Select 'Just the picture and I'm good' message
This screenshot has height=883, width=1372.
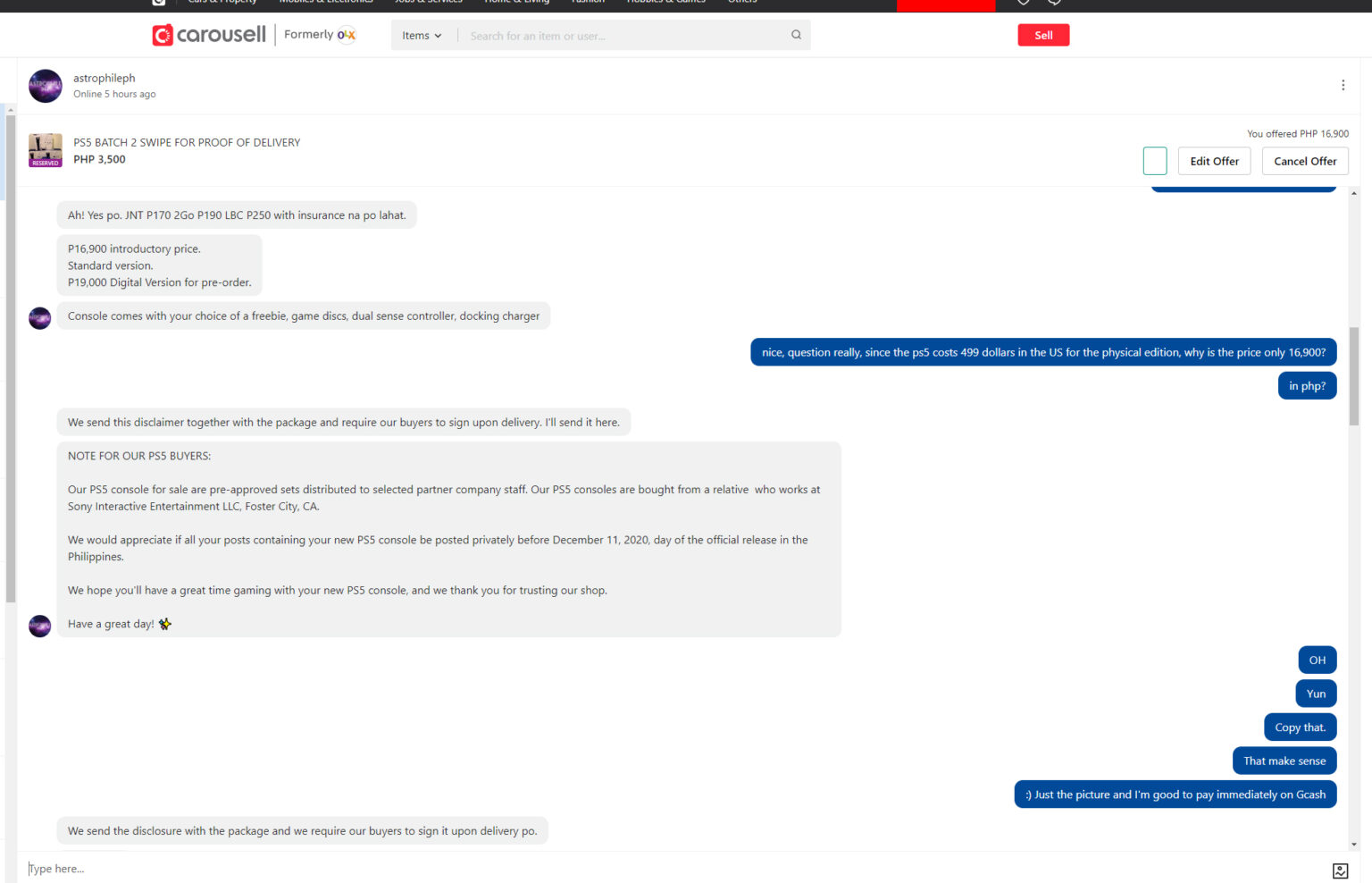(1175, 795)
